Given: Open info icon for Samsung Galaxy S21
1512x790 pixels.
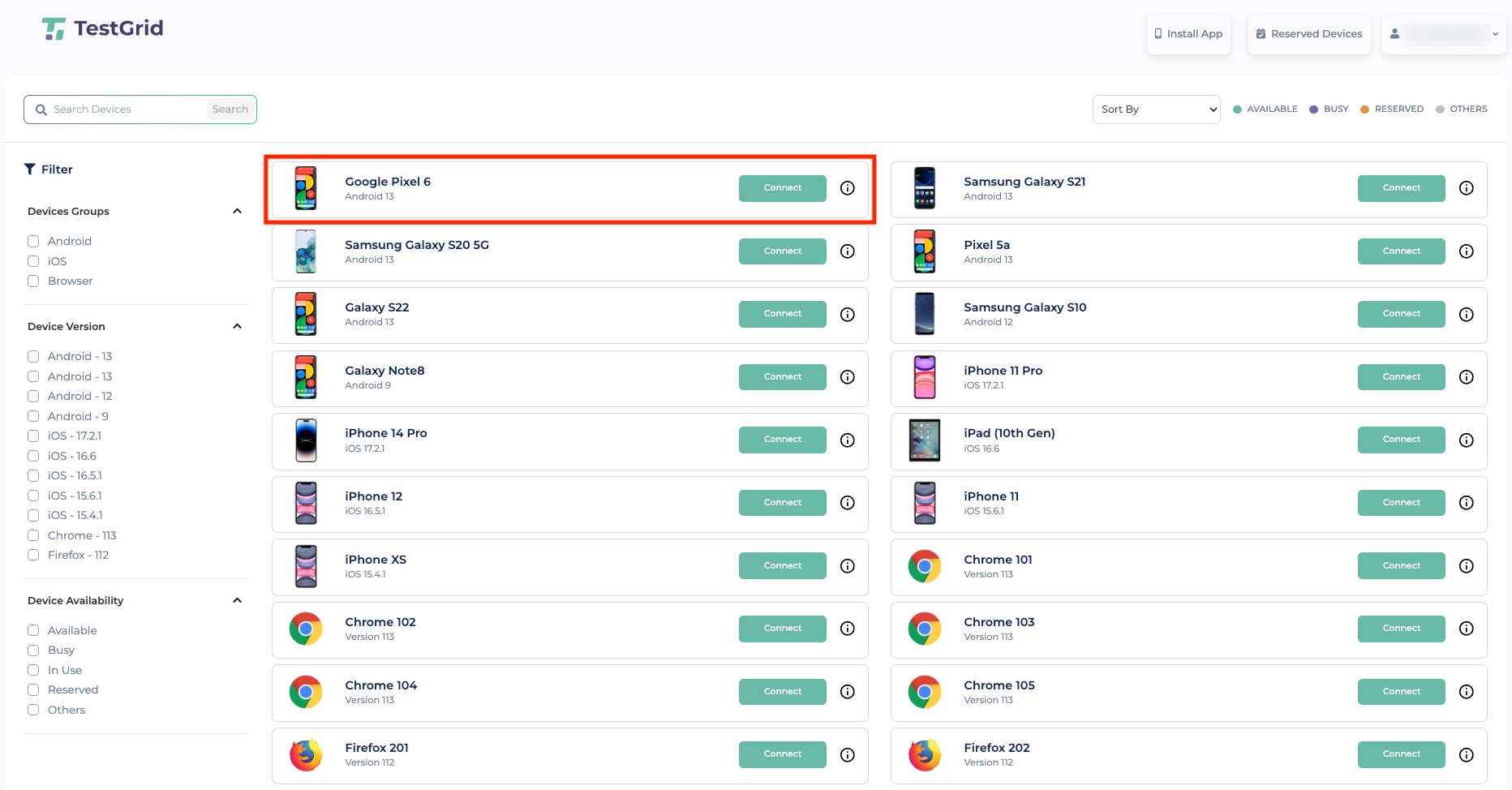Looking at the screenshot, I should point(1467,188).
